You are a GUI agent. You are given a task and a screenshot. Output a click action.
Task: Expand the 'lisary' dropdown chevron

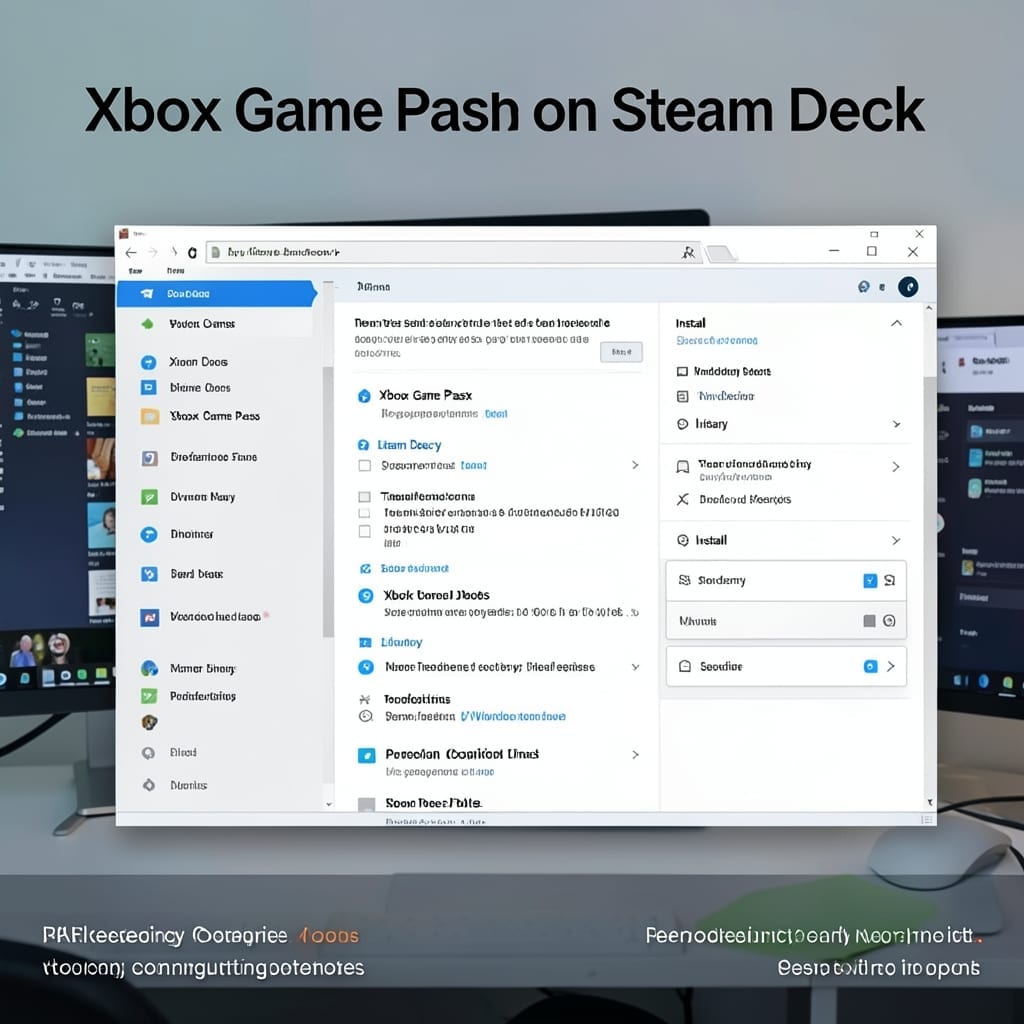[897, 424]
